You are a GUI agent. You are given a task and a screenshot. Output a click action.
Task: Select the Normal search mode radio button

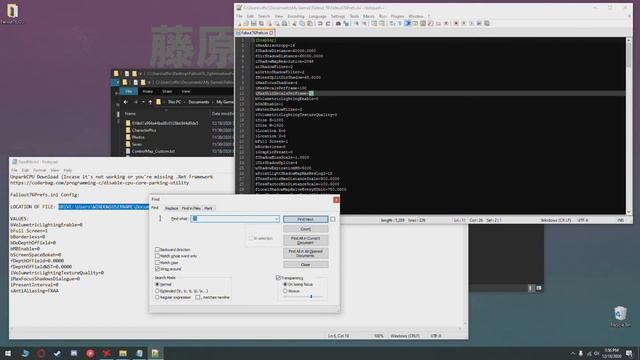point(157,284)
